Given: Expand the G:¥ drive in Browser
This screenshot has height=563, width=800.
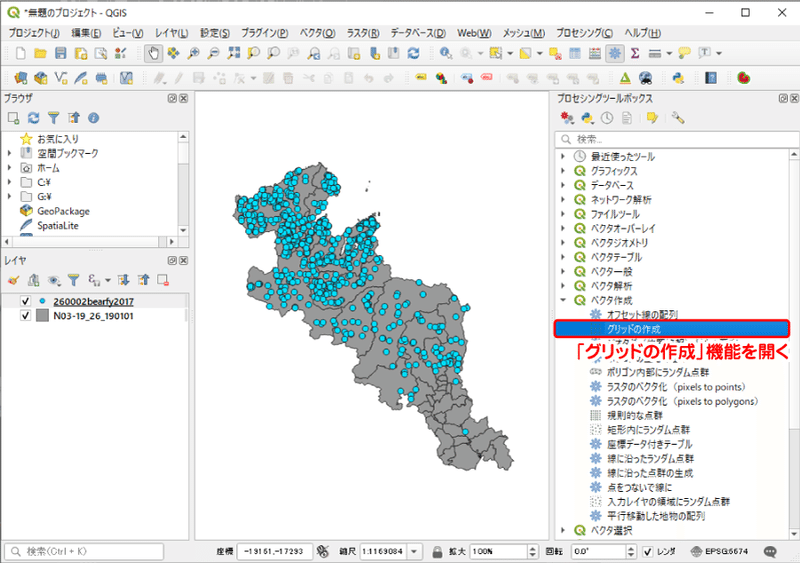Looking at the screenshot, I should tap(9, 197).
